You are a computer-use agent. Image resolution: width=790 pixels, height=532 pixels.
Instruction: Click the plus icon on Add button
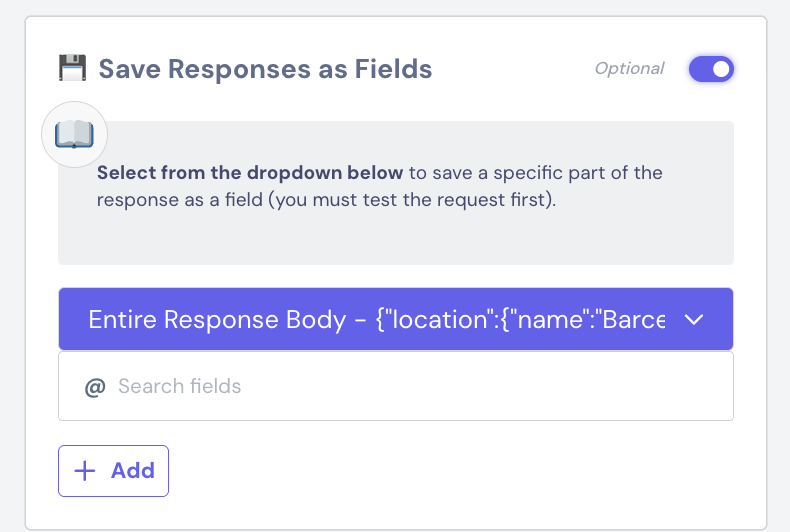85,471
